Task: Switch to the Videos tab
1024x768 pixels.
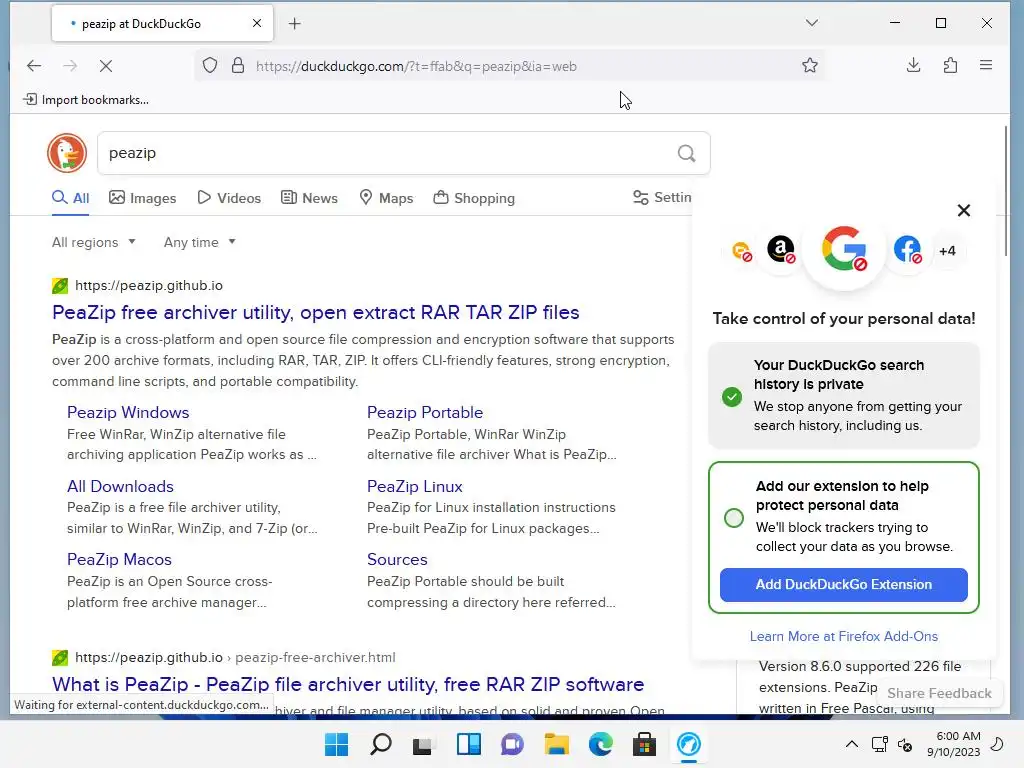Action: coord(229,198)
